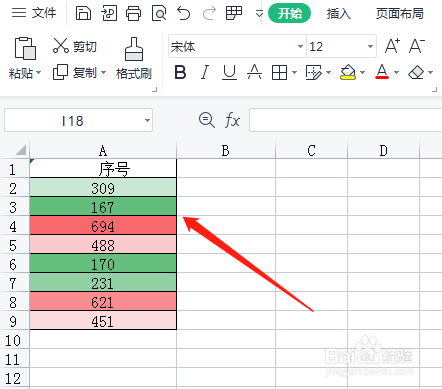The width and height of the screenshot is (442, 389).
Task: Select cell containing 694
Action: (103, 225)
